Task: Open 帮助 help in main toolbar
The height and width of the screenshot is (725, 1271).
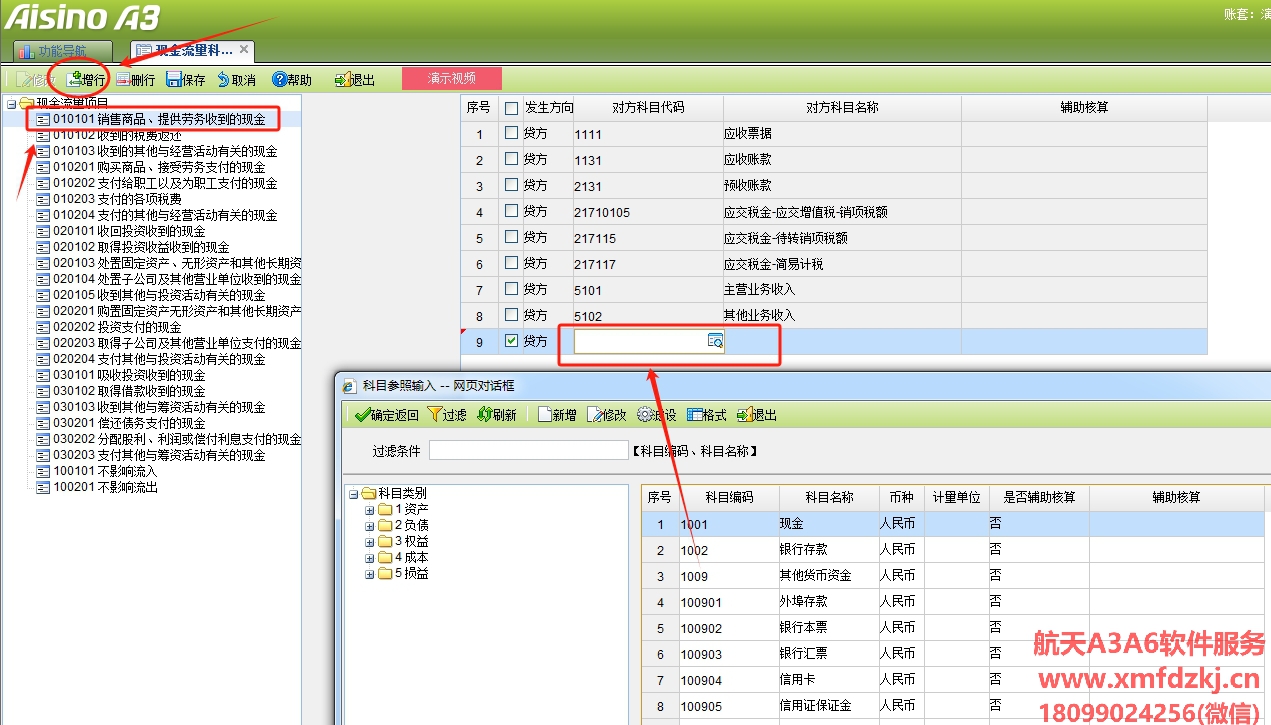Action: [x=280, y=80]
